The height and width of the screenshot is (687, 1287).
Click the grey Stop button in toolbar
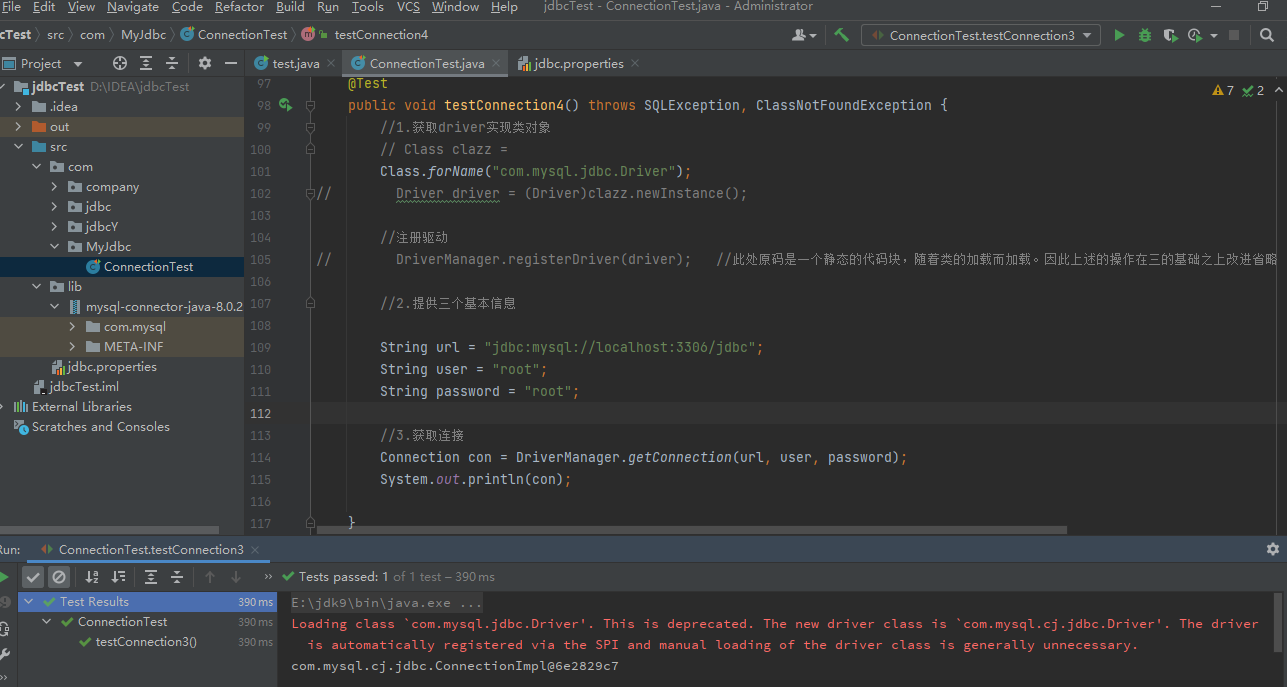1235,35
